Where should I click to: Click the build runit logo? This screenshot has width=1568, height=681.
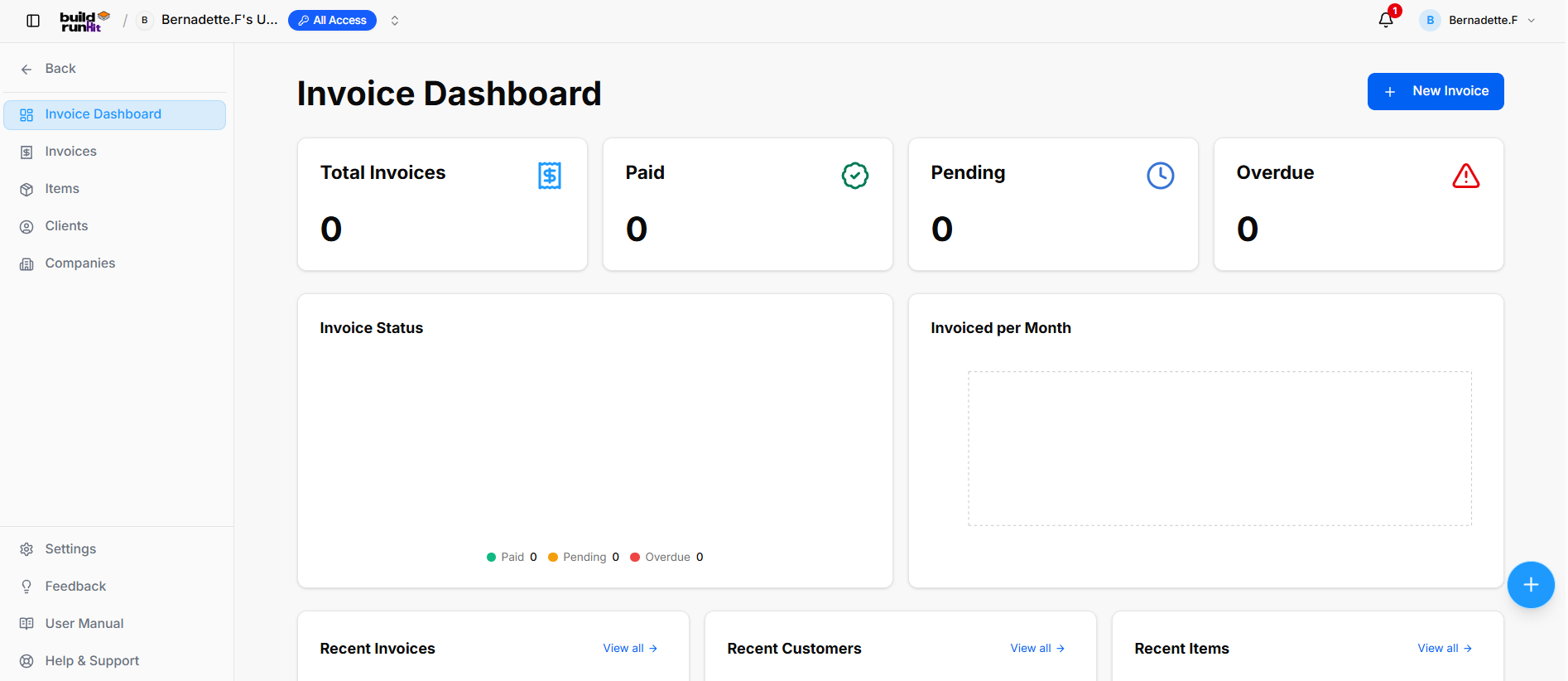[84, 21]
